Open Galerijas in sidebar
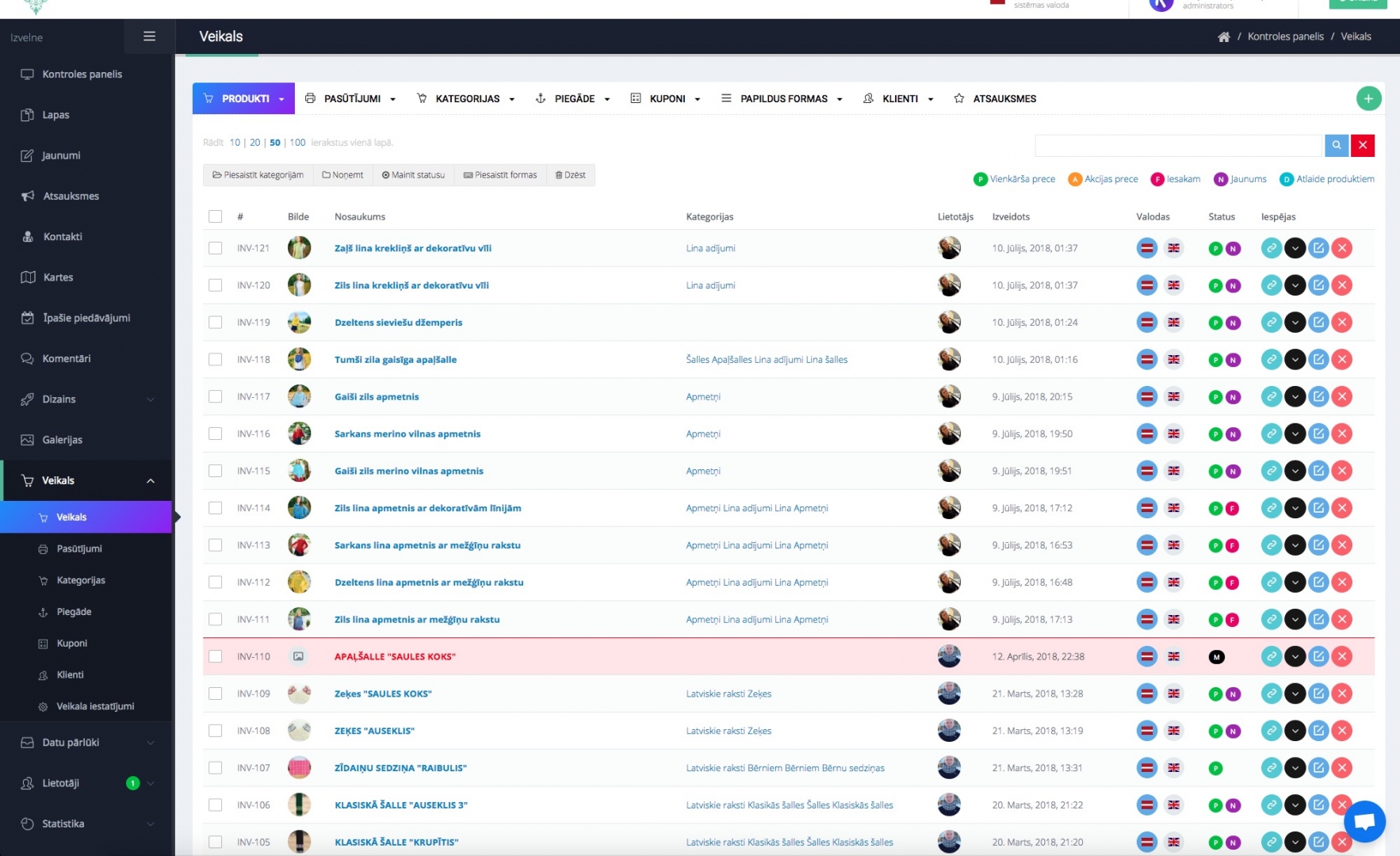The image size is (1400, 856). click(62, 440)
